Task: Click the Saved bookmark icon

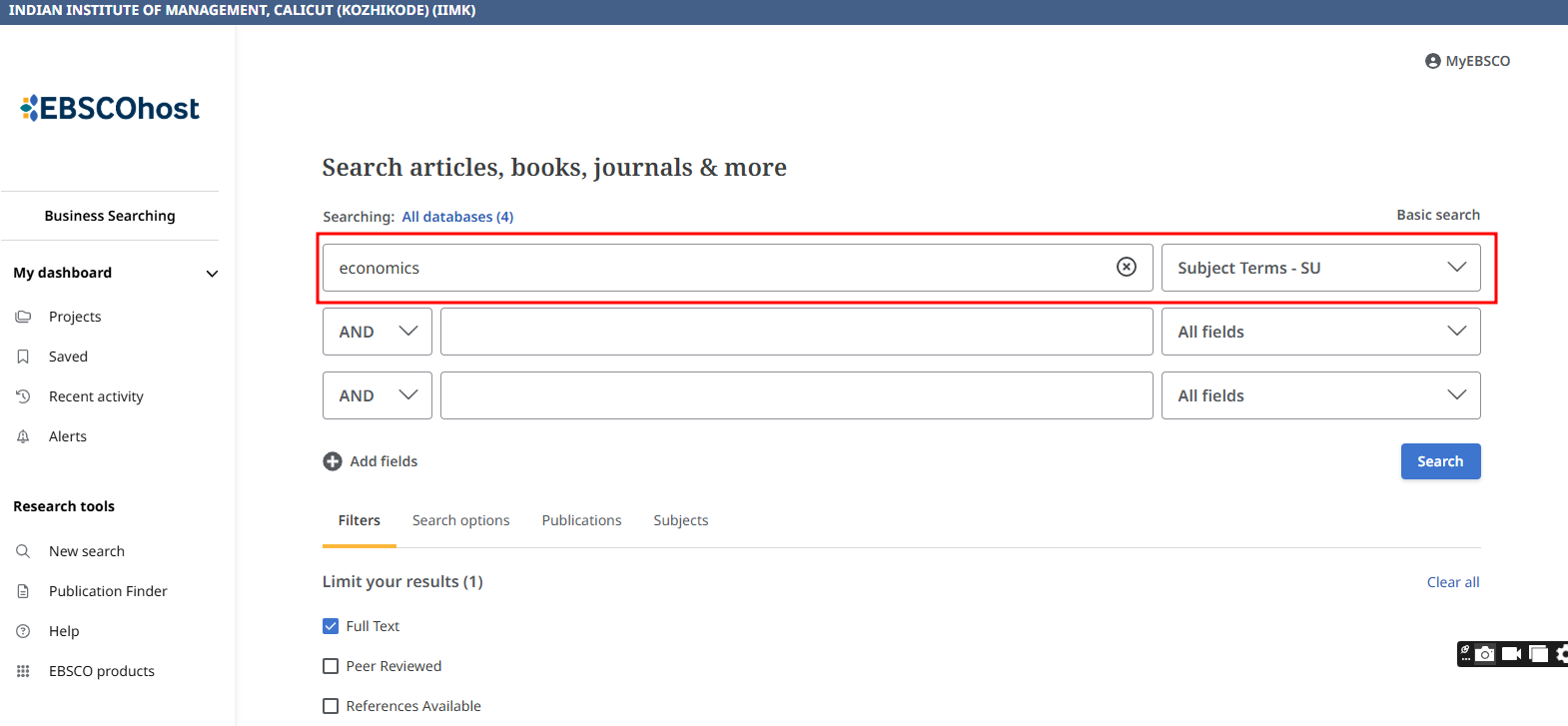Action: pos(23,357)
